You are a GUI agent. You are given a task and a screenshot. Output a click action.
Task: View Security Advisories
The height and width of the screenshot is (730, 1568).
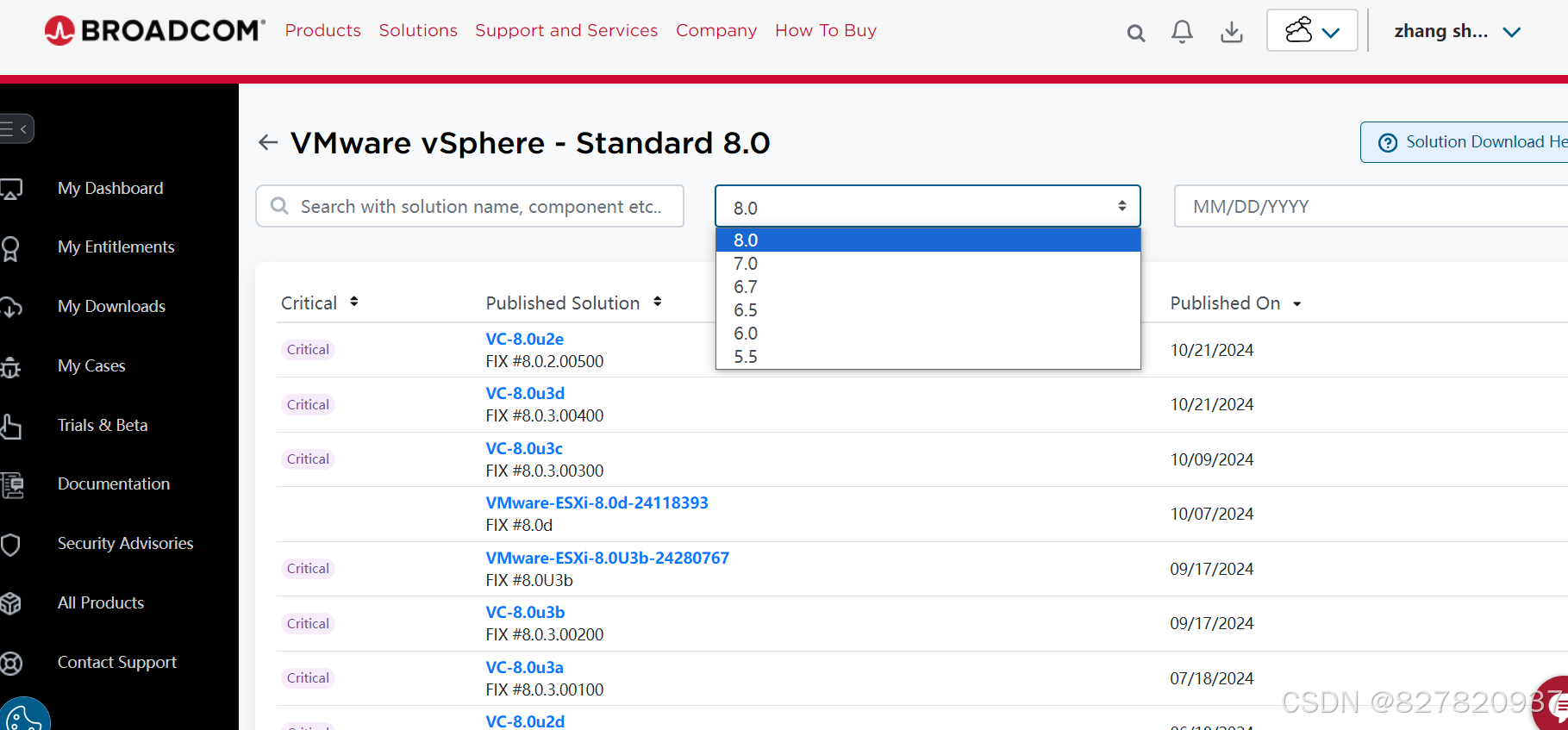point(126,544)
